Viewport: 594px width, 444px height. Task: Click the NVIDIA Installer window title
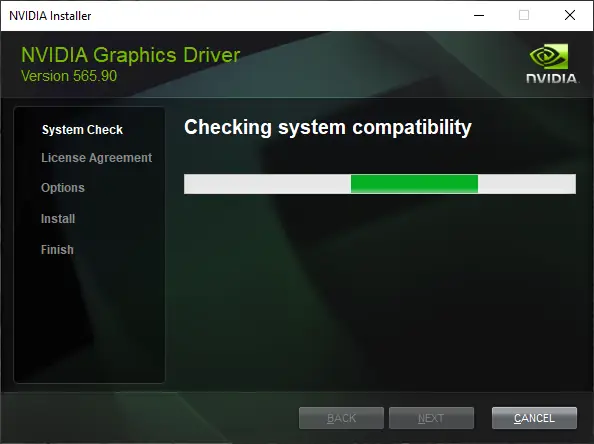click(50, 16)
